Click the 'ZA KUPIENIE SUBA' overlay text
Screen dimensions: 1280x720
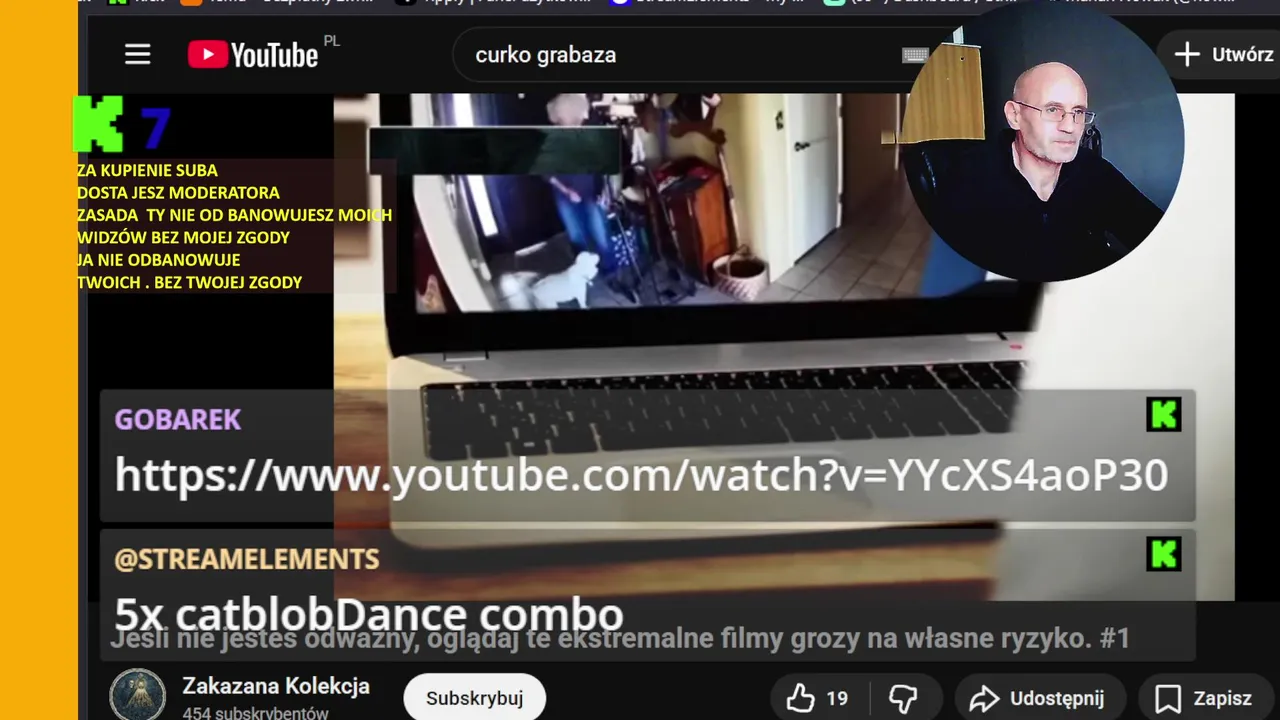pos(147,170)
